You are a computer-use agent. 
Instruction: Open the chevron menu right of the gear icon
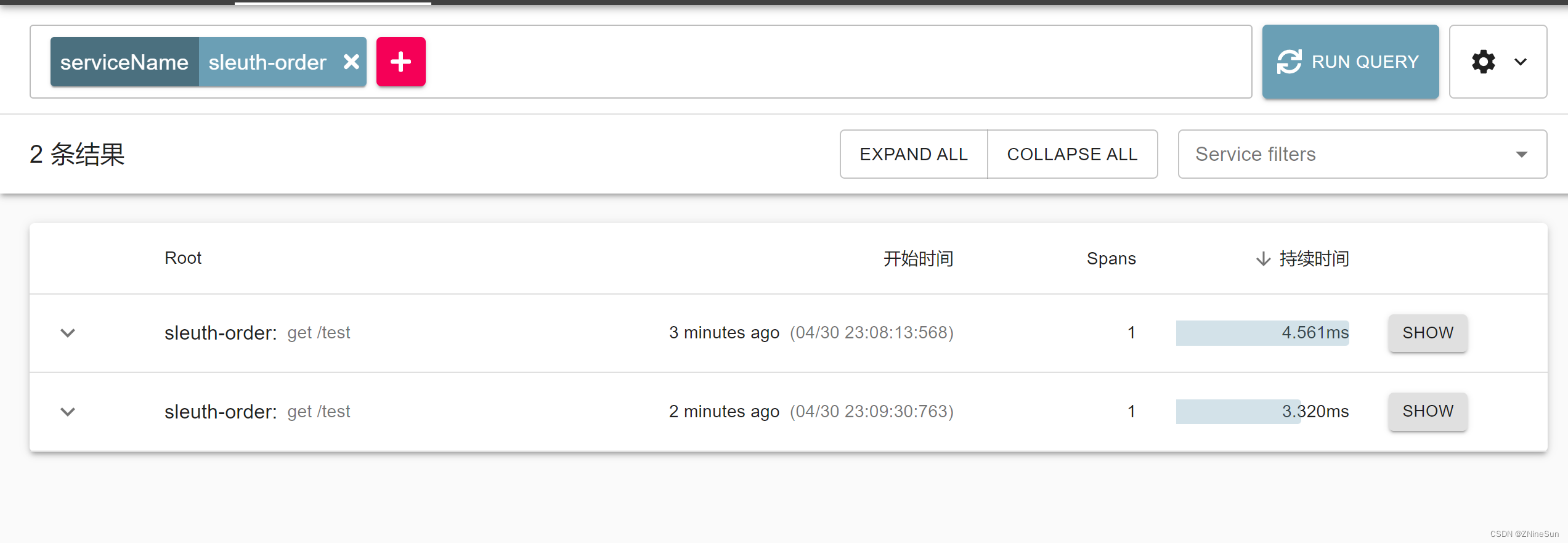pos(1521,62)
